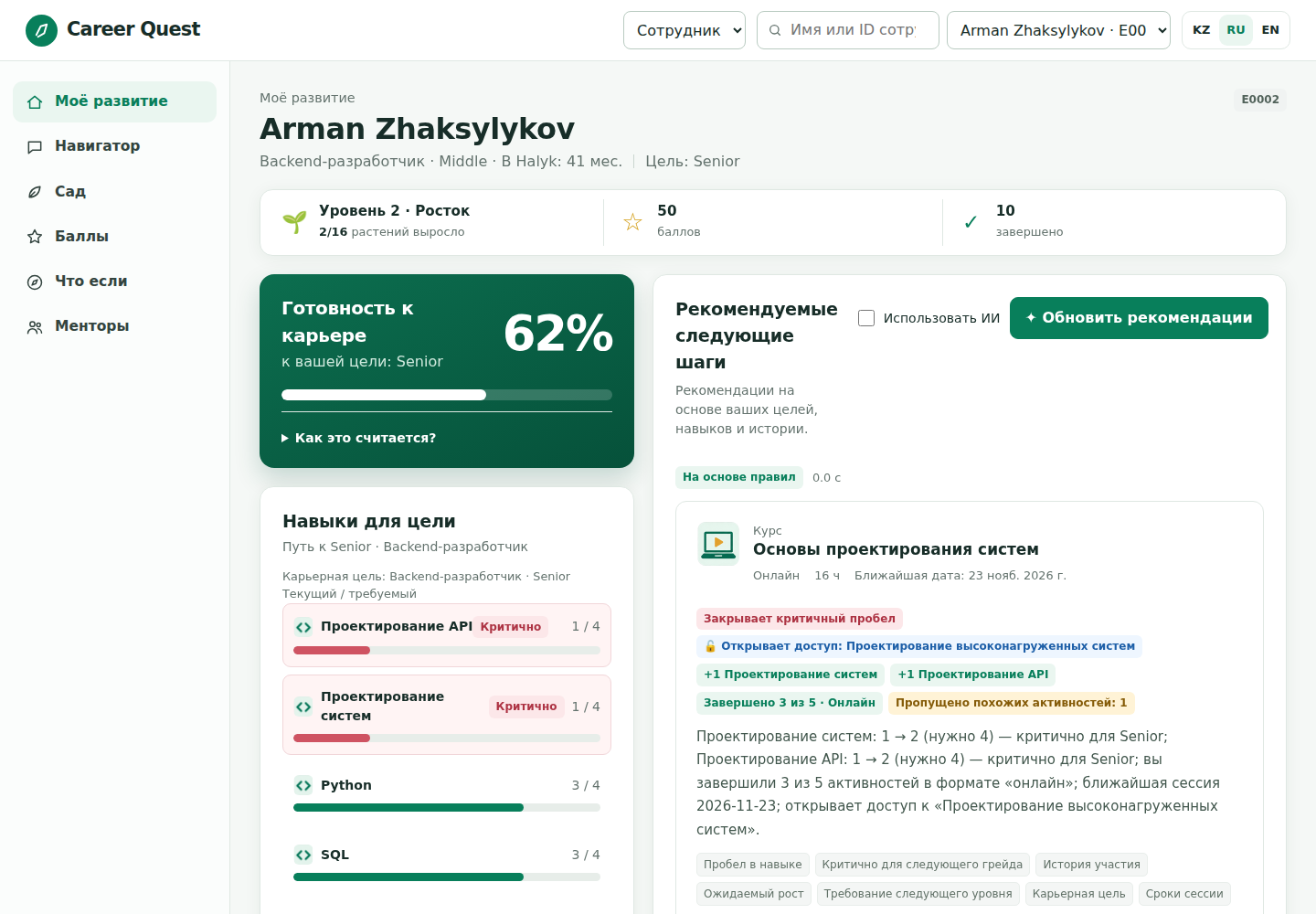Click the people icon beside Менторы
Viewport: 1316px width, 914px height.
[35, 326]
